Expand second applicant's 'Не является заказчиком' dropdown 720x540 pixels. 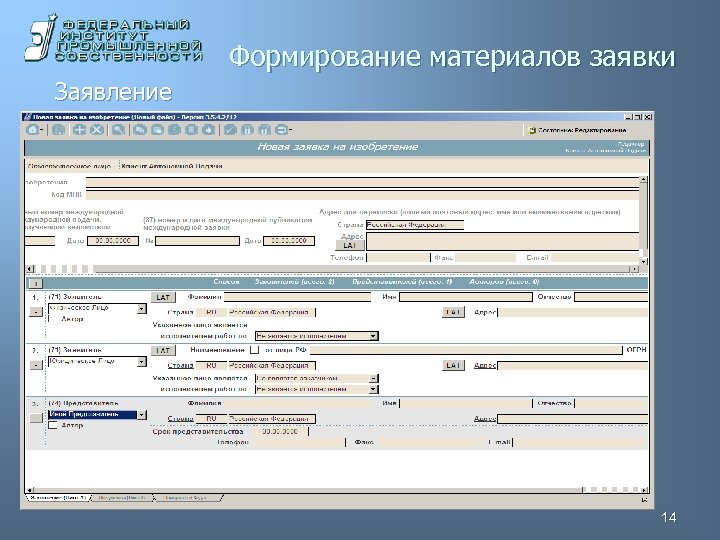click(374, 378)
